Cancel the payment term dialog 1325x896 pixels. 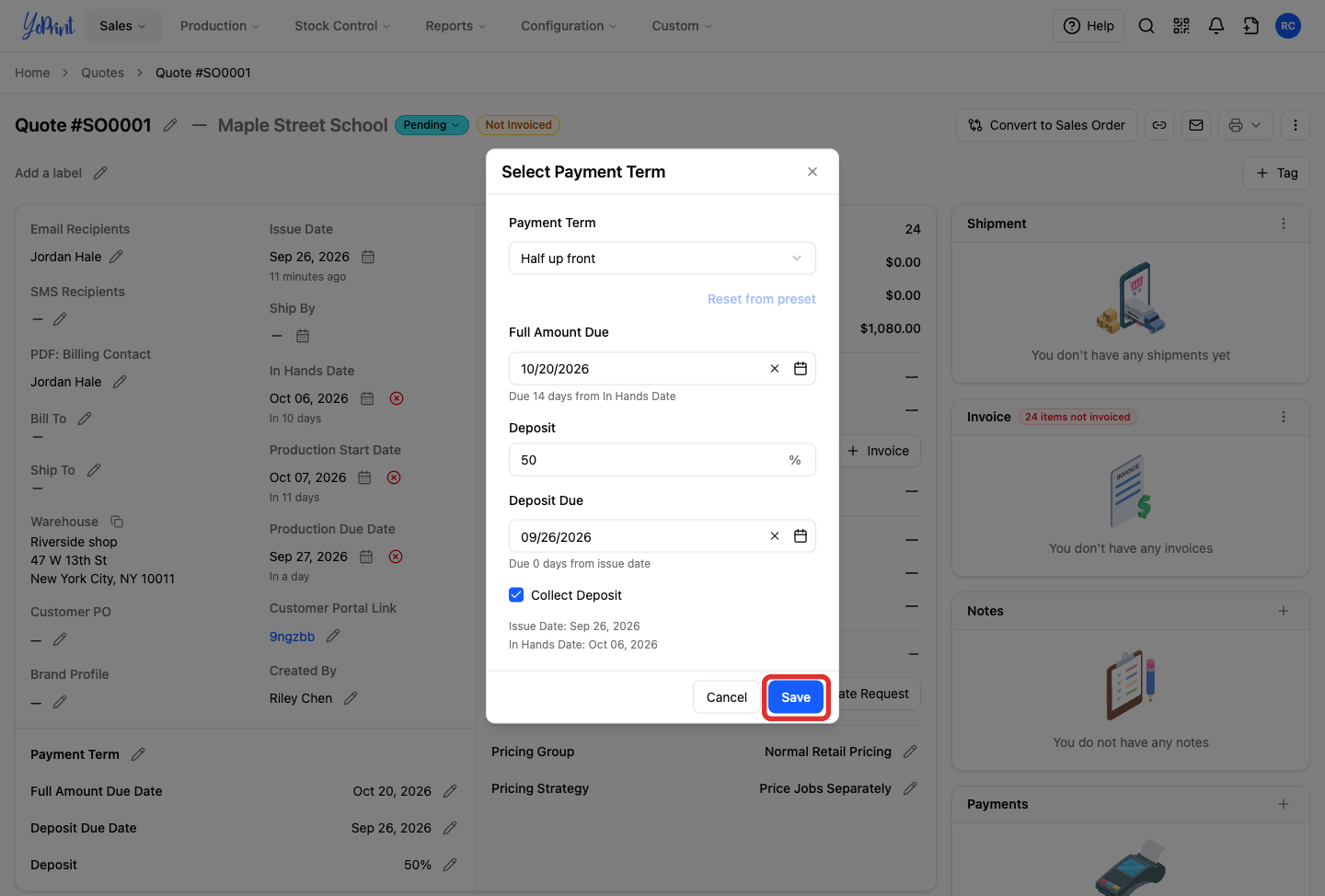(x=727, y=697)
